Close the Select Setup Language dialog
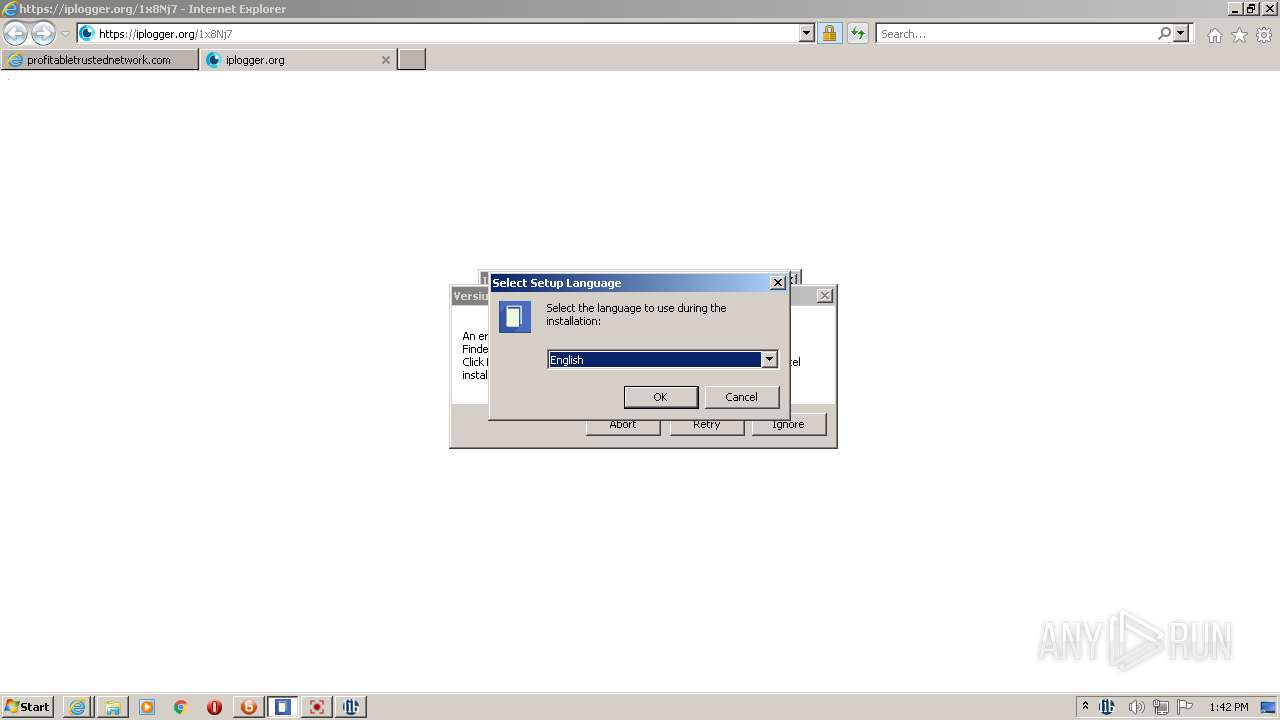The height and width of the screenshot is (720, 1280). click(x=777, y=283)
